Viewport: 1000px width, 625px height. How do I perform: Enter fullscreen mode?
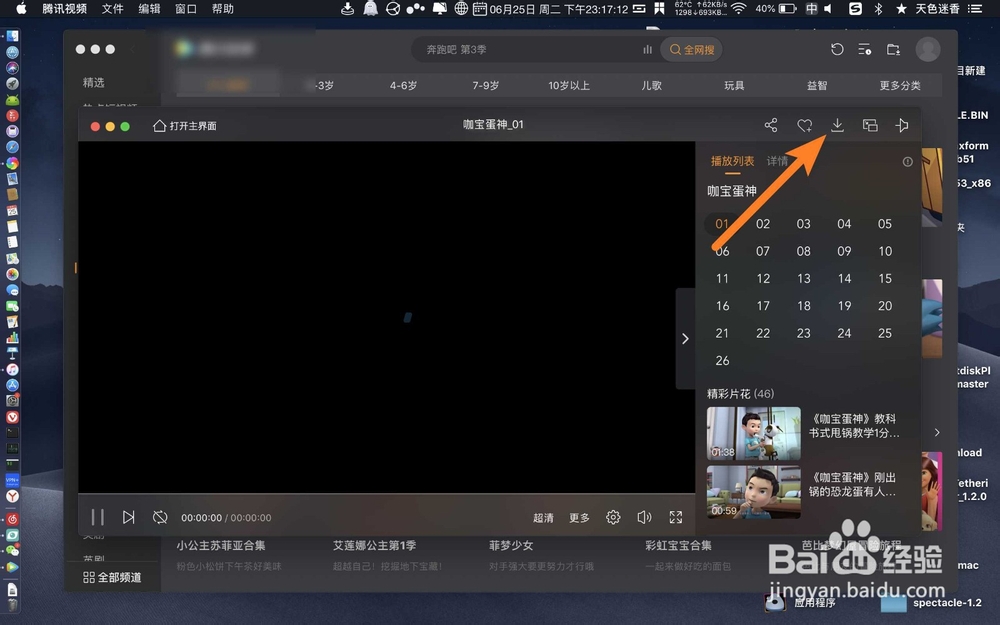coord(675,517)
